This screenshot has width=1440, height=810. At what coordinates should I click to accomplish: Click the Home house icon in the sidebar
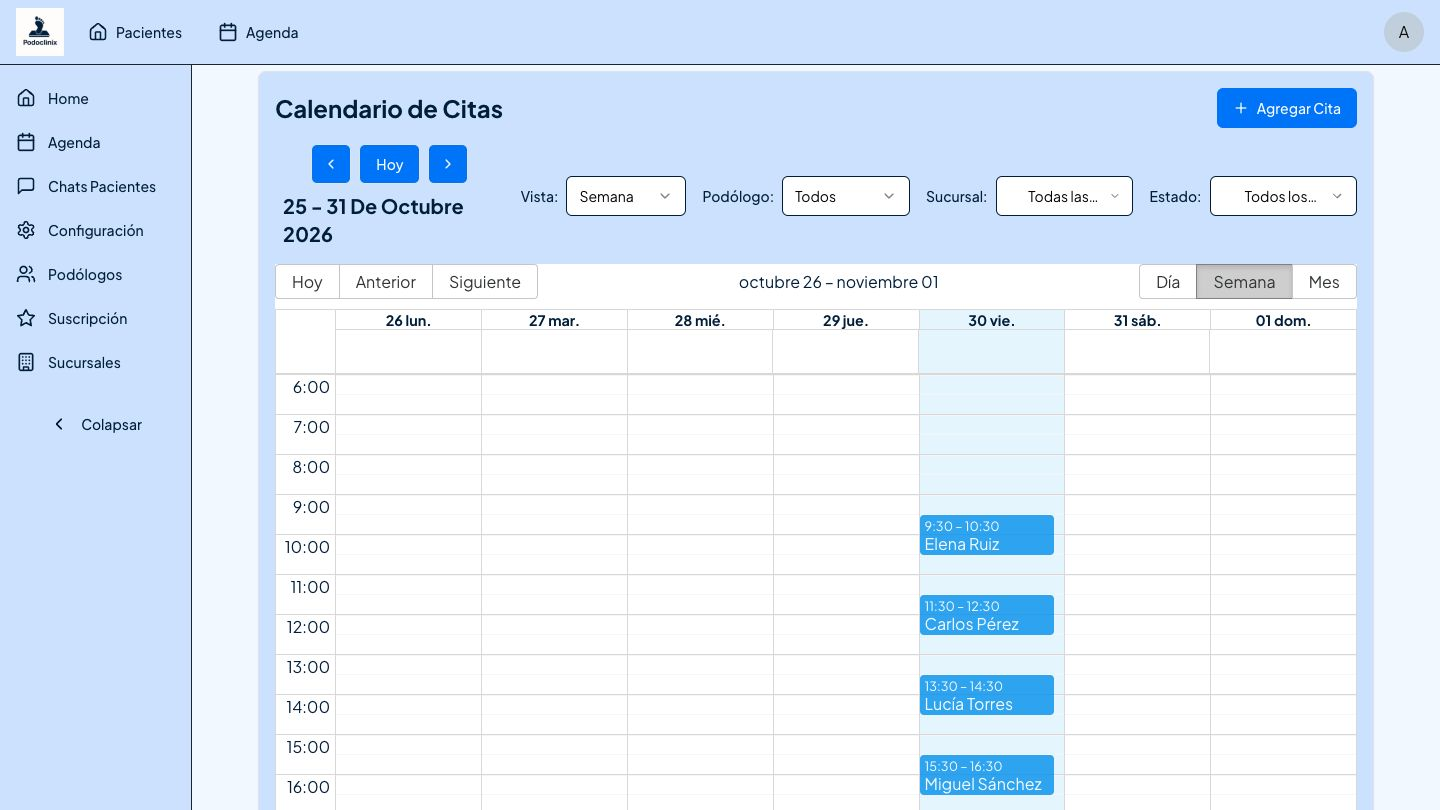point(27,98)
